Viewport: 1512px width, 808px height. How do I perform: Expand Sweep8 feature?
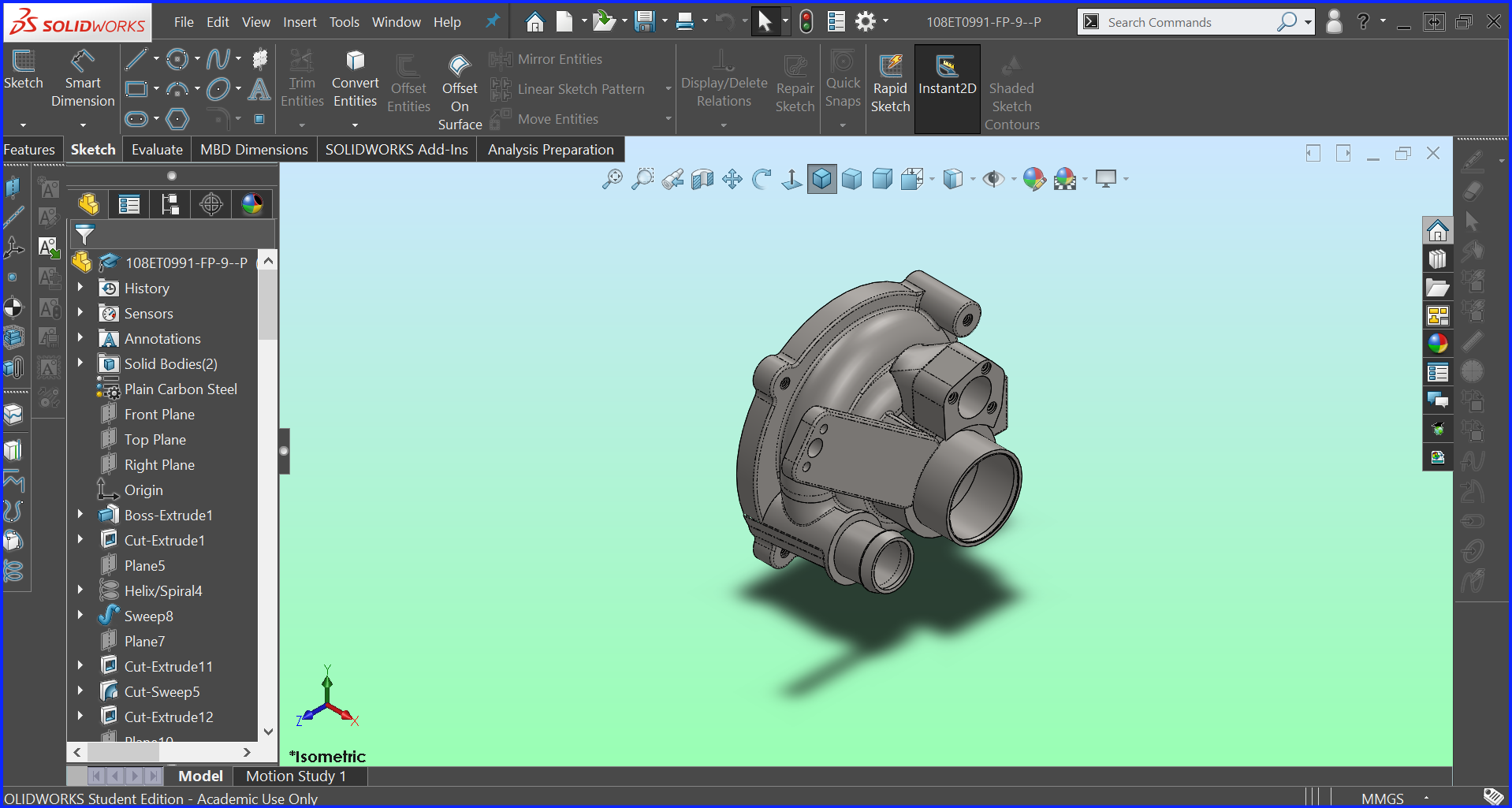pyautogui.click(x=80, y=616)
